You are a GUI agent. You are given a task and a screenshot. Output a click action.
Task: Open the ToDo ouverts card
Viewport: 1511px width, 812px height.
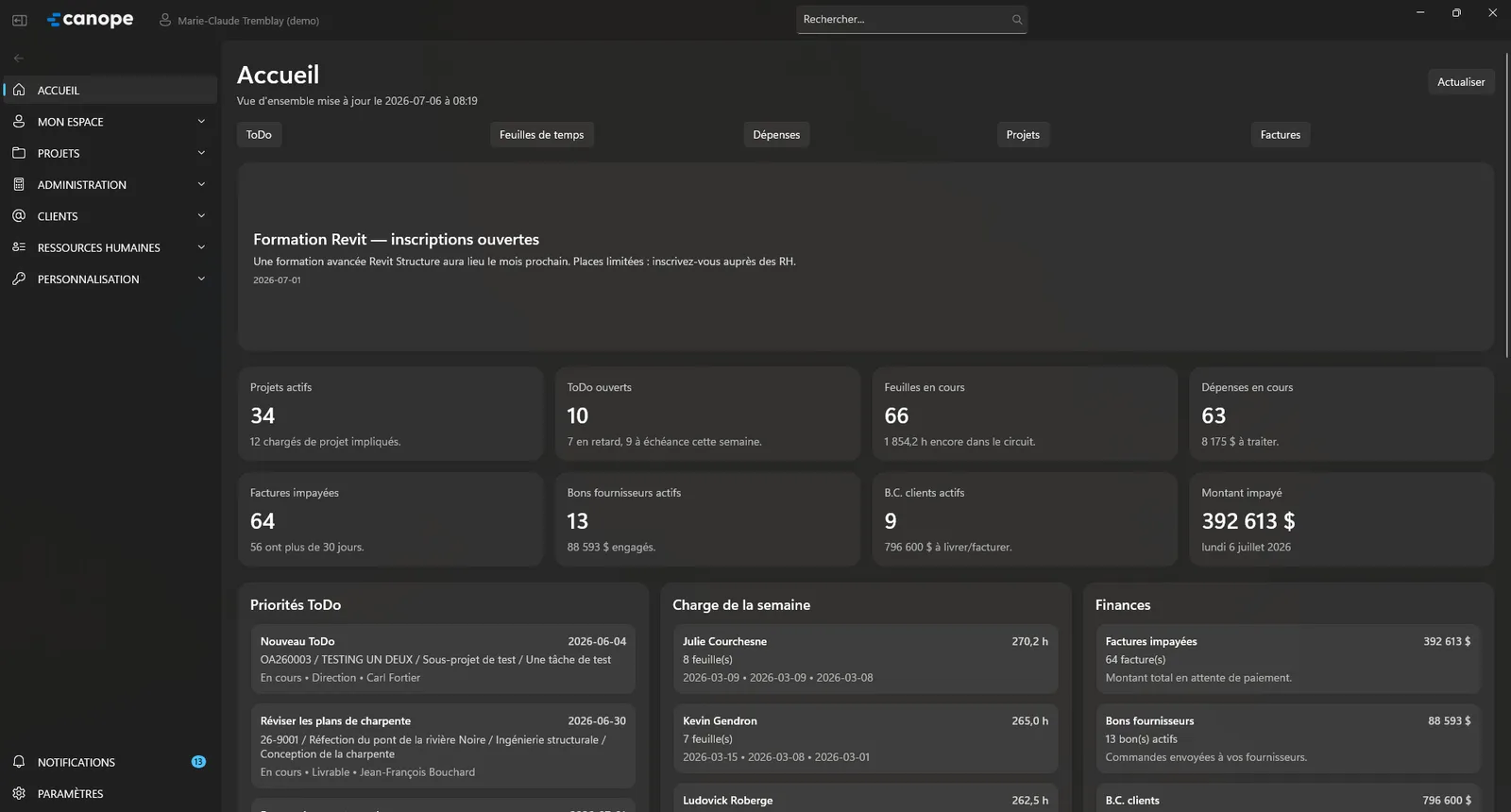(x=707, y=414)
